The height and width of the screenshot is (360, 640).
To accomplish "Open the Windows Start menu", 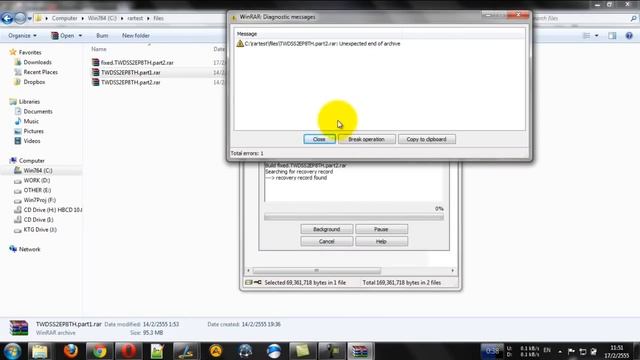I will click(12, 351).
